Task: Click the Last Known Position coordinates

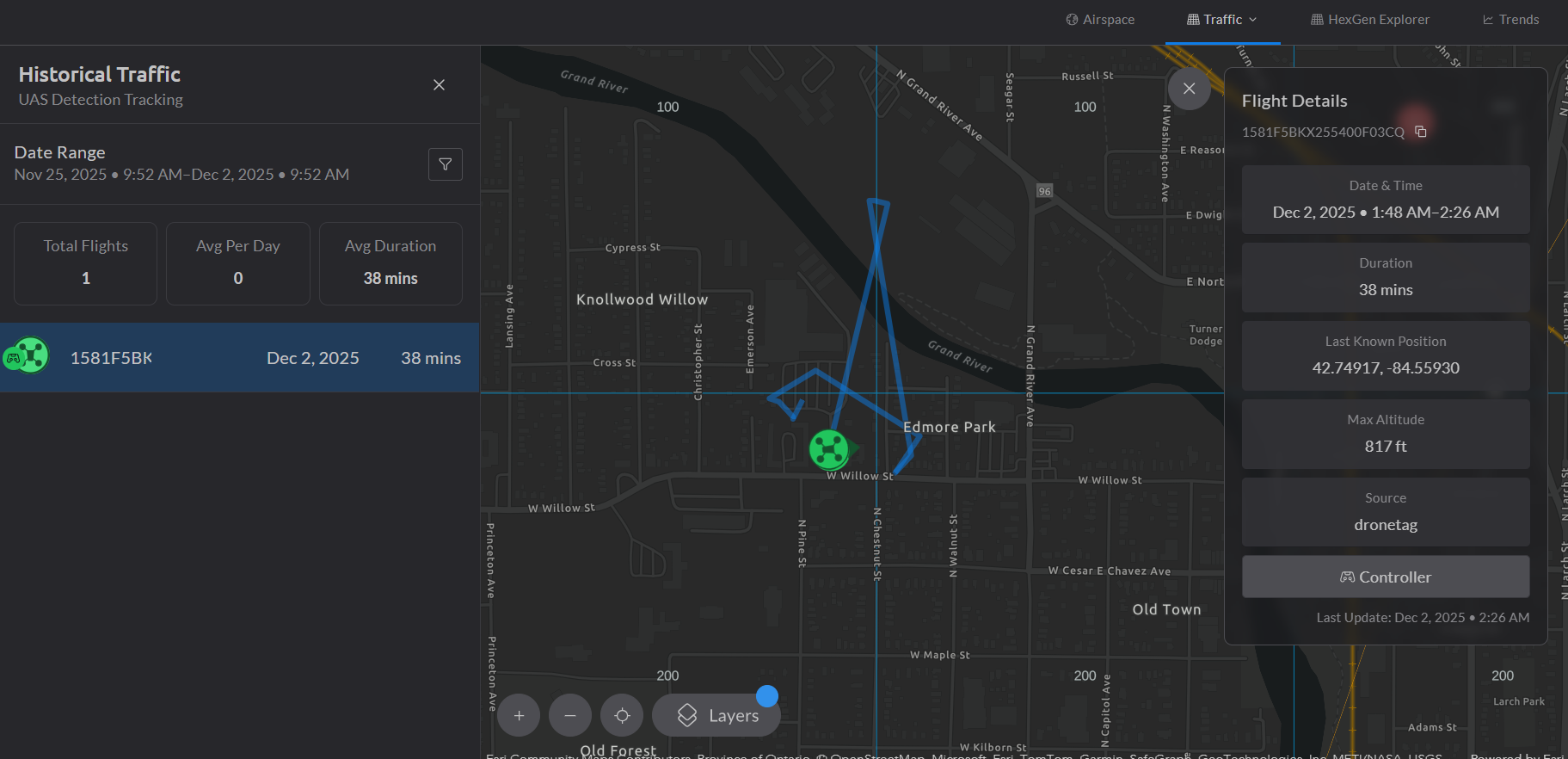Action: click(1385, 368)
